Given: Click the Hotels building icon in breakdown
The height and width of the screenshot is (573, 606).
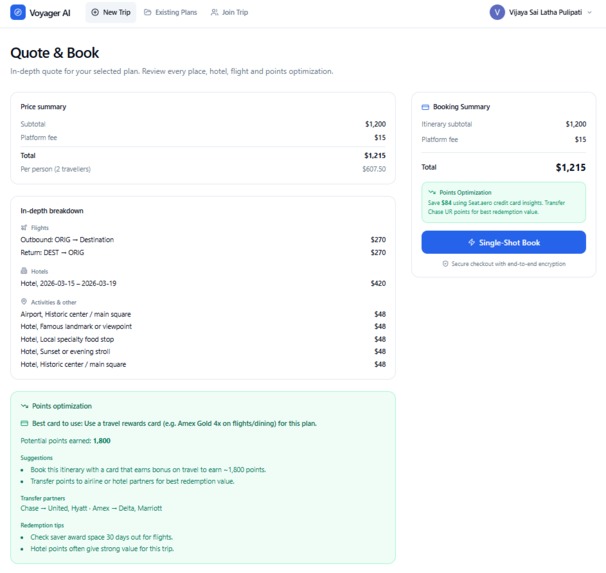Looking at the screenshot, I should click(x=24, y=271).
